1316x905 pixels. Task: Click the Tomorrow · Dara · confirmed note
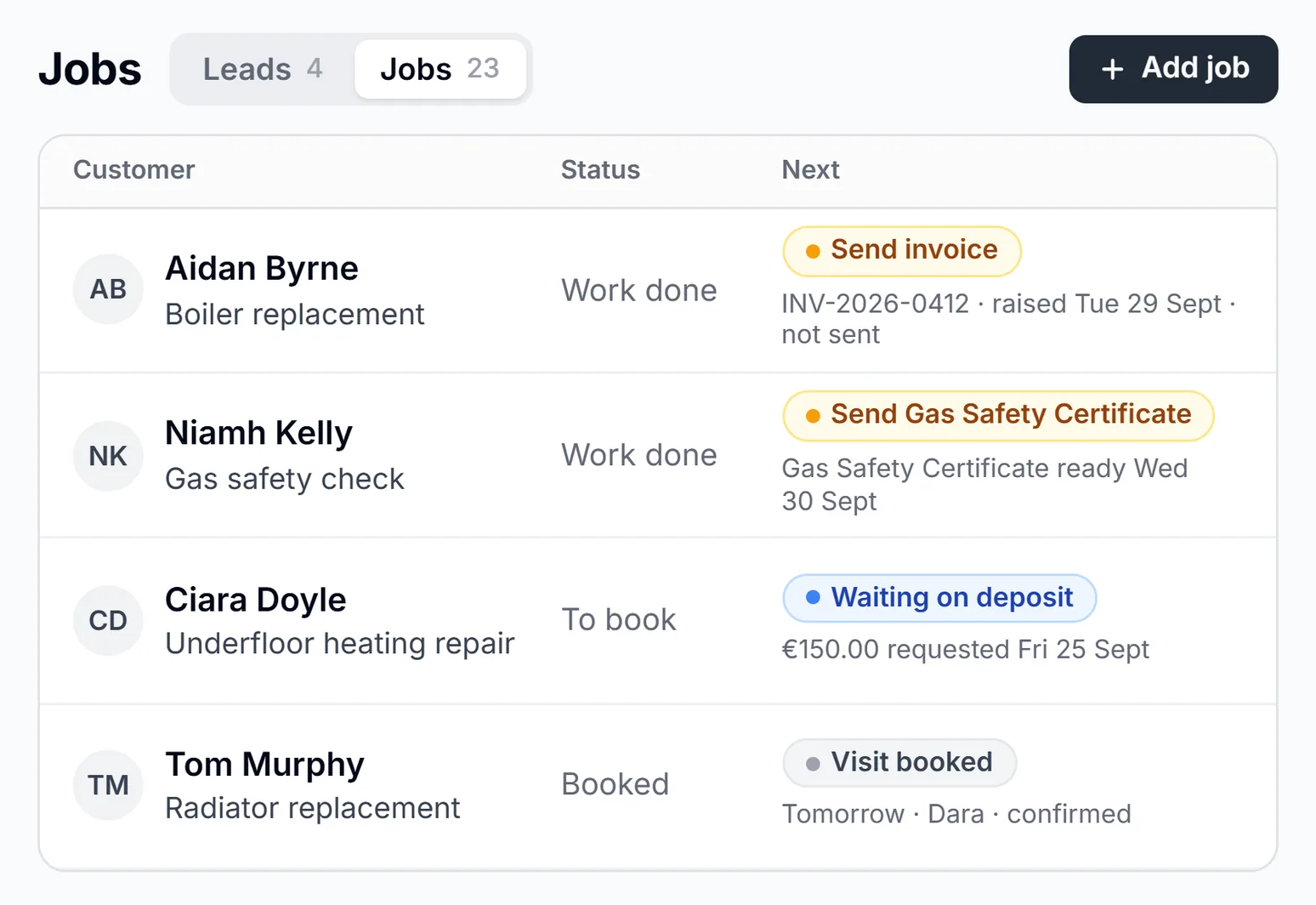tap(956, 815)
